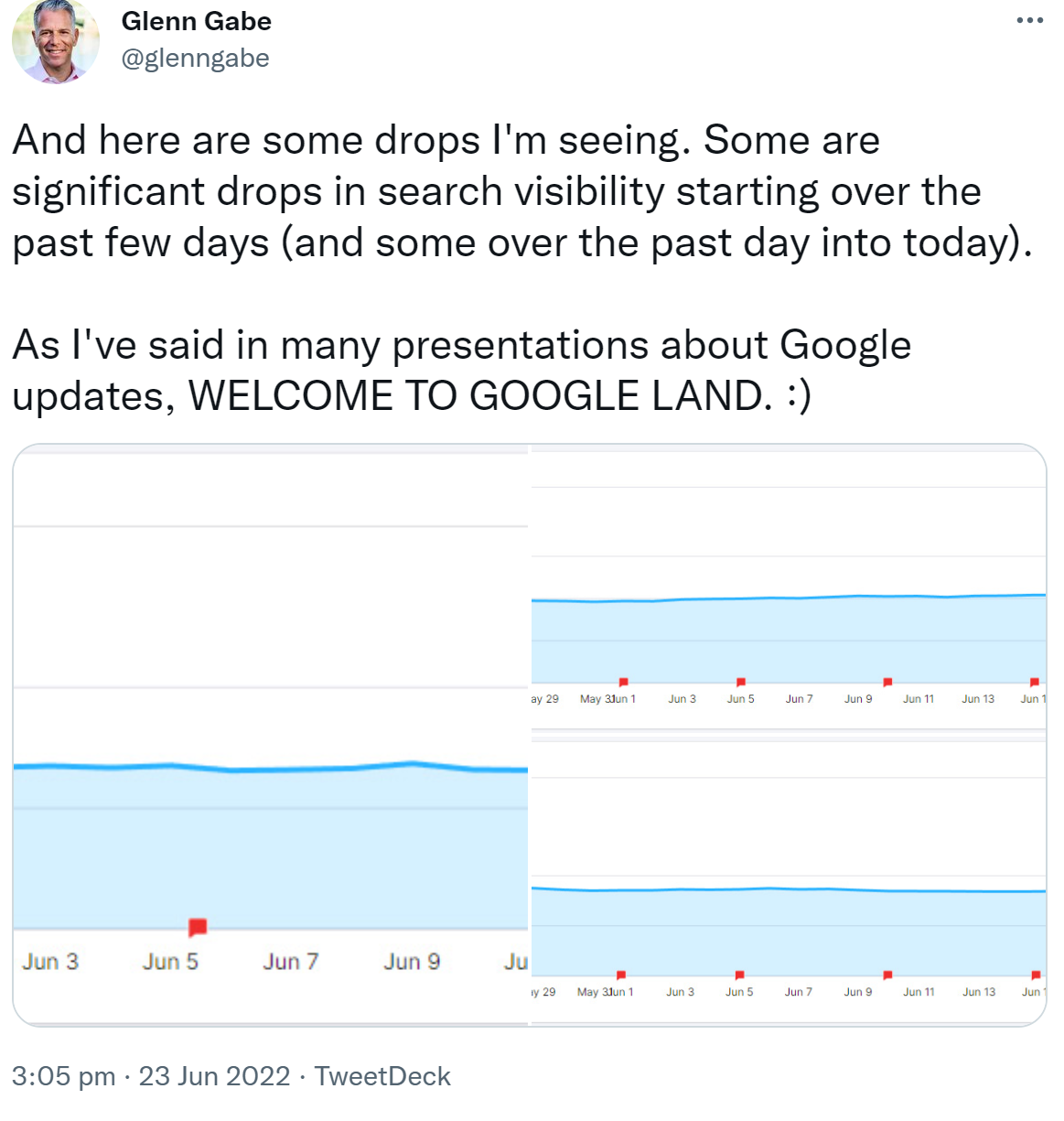Click the red annotation flag near Jun 5 on left chart
The width and height of the screenshot is (1064, 1121).
(198, 927)
